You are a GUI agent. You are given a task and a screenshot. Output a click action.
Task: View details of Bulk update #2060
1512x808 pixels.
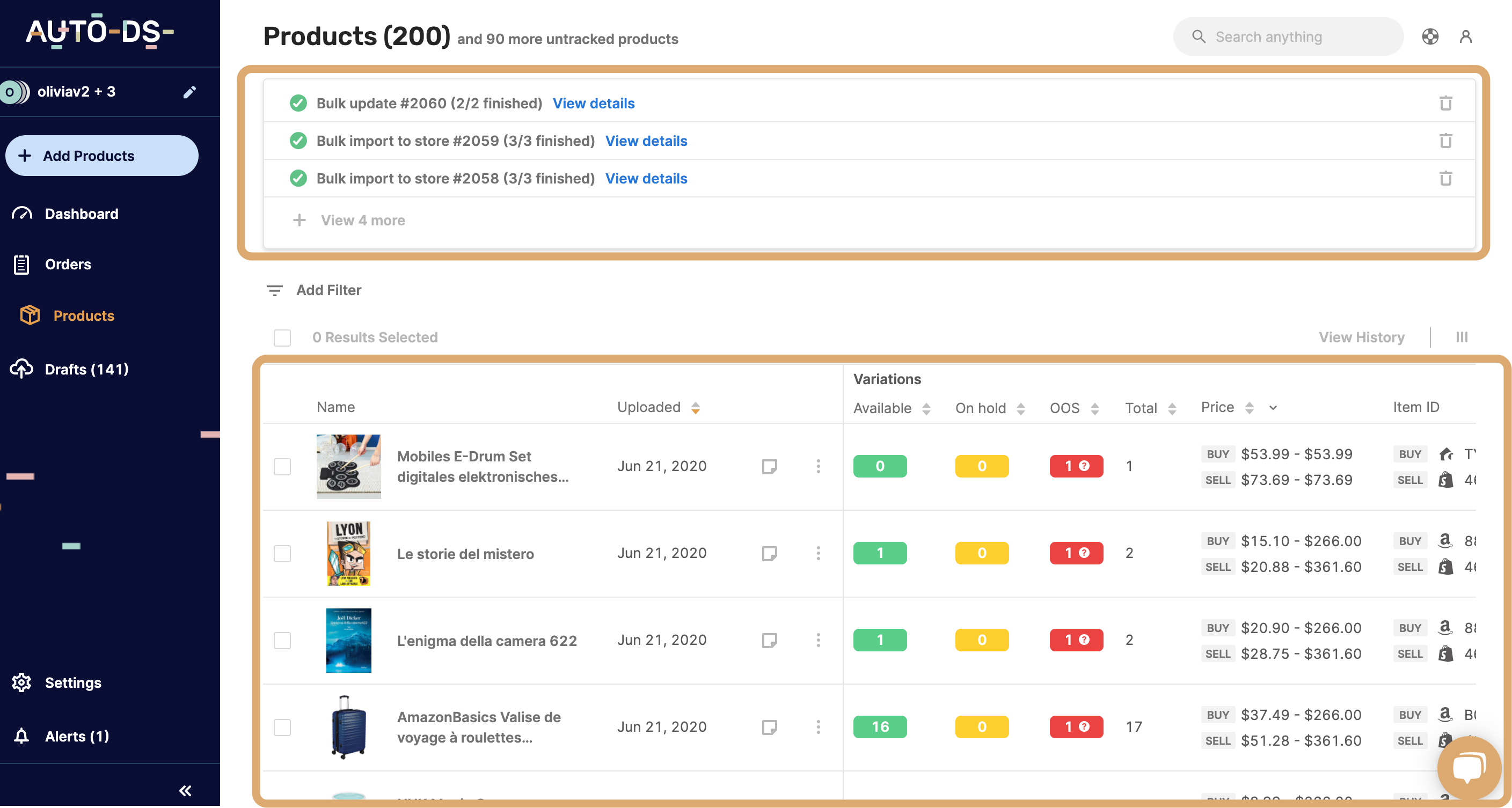(x=594, y=103)
